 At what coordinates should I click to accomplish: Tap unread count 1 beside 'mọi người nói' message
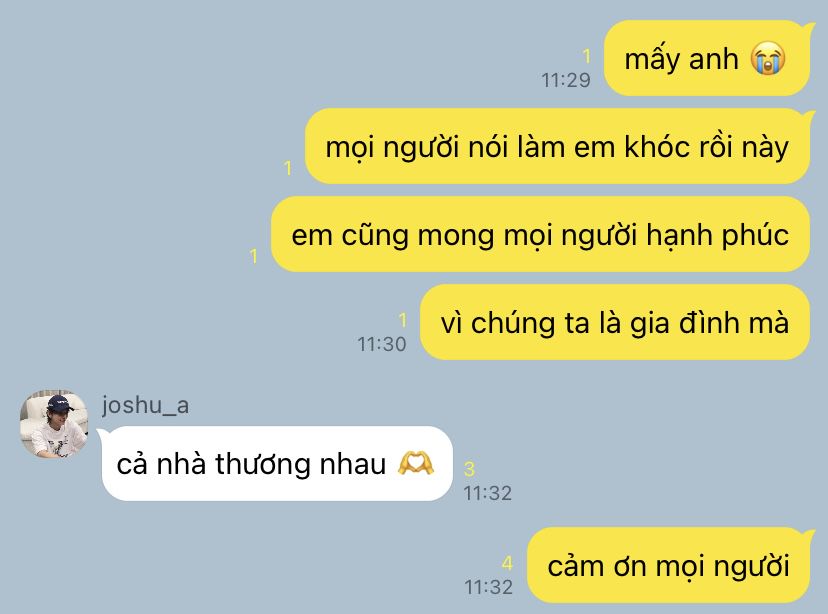(288, 168)
